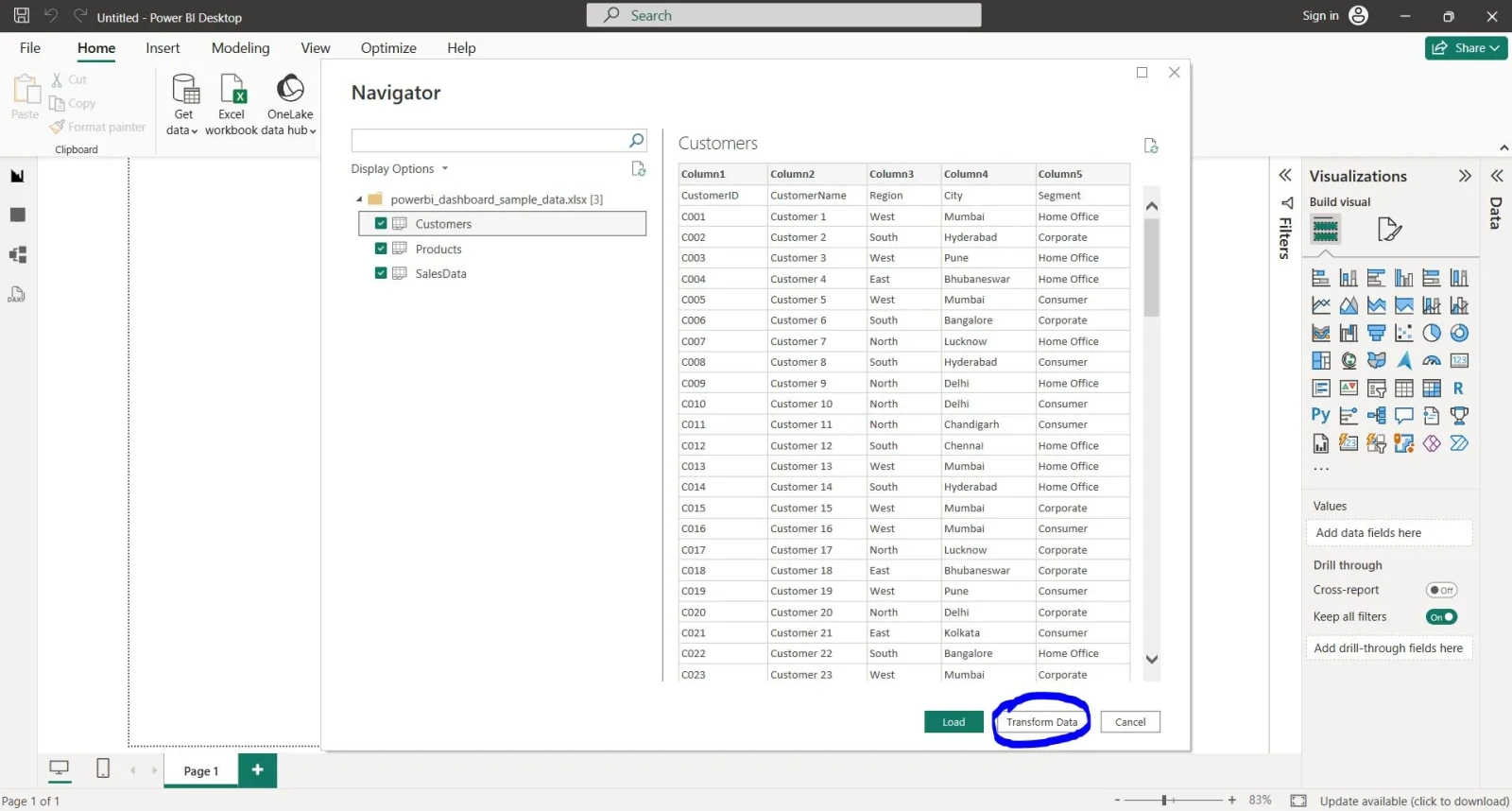Open the Share button dropdown

pyautogui.click(x=1466, y=48)
